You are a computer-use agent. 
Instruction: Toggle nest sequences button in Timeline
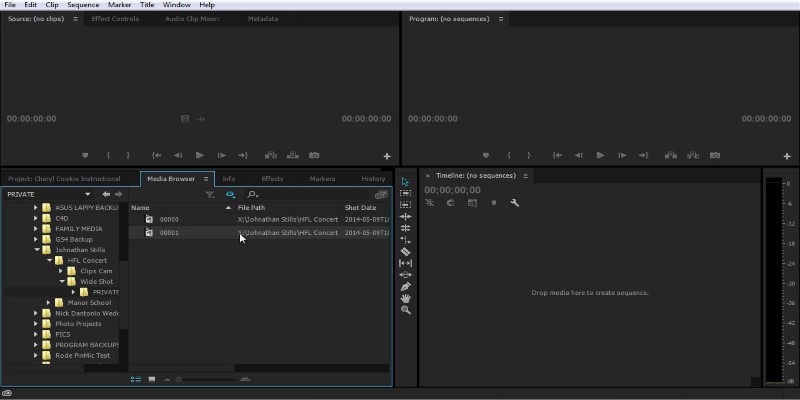click(430, 203)
